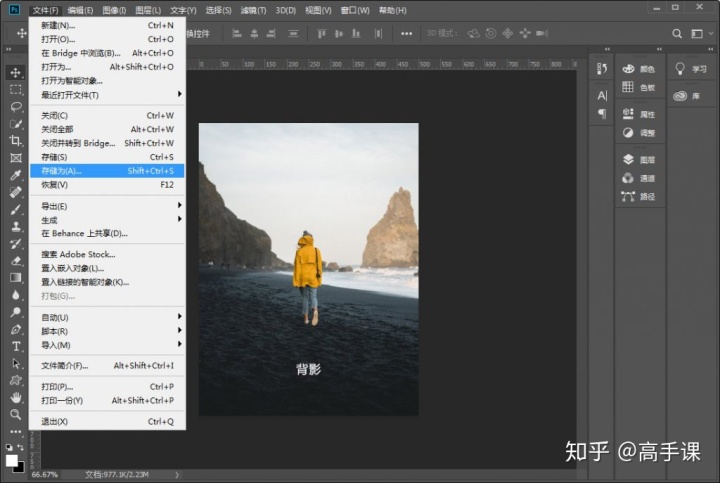
Task: Open the Layers (图层) panel
Action: pos(639,159)
